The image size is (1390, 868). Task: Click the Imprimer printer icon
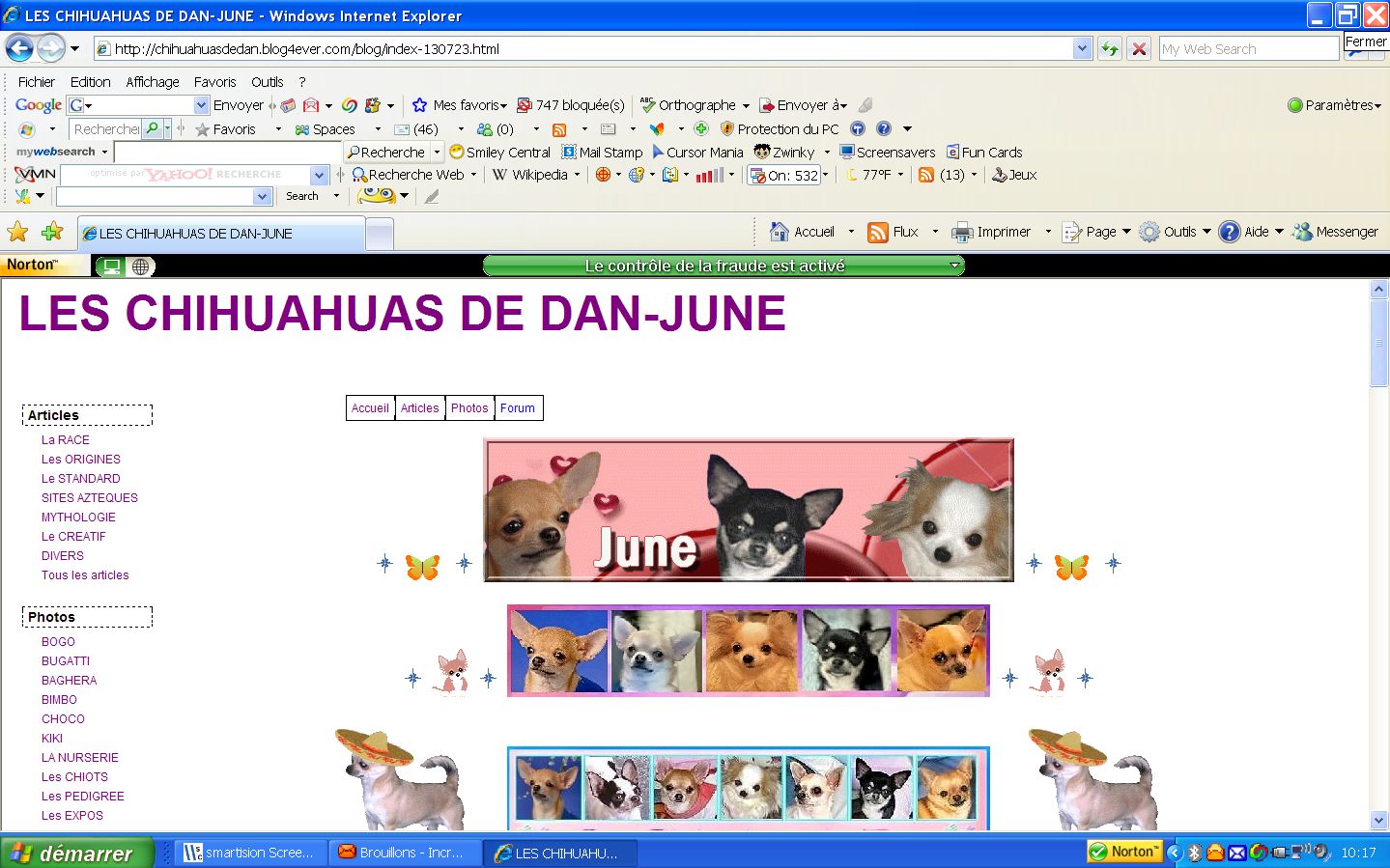point(961,232)
